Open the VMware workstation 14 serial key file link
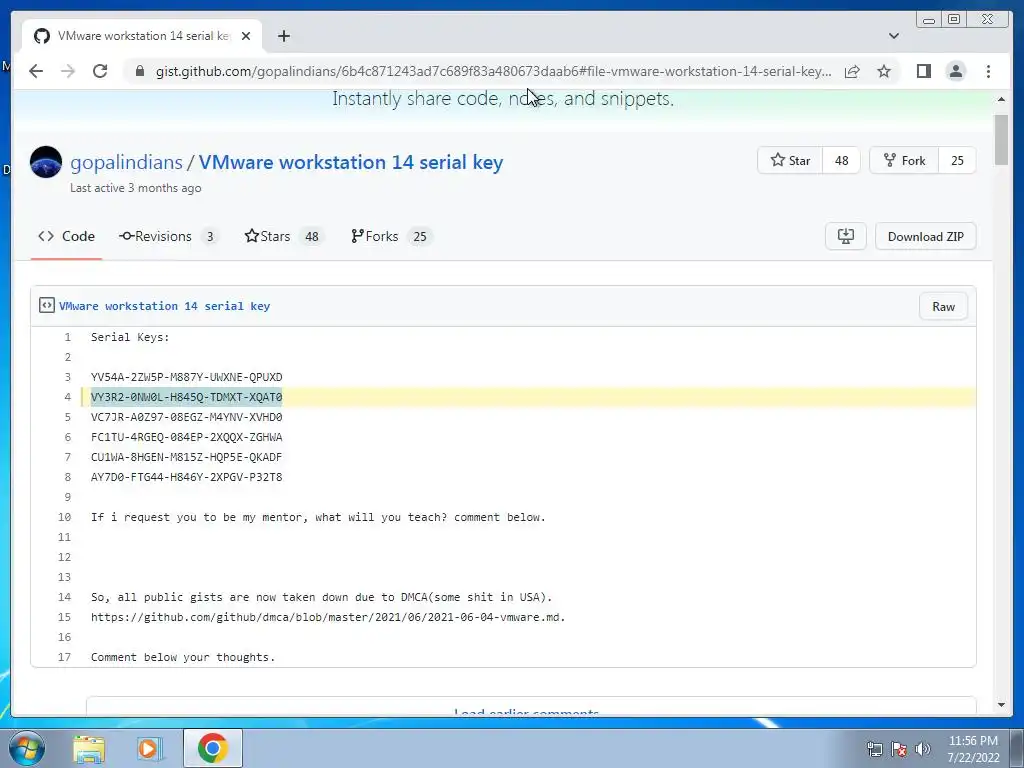 click(x=165, y=306)
